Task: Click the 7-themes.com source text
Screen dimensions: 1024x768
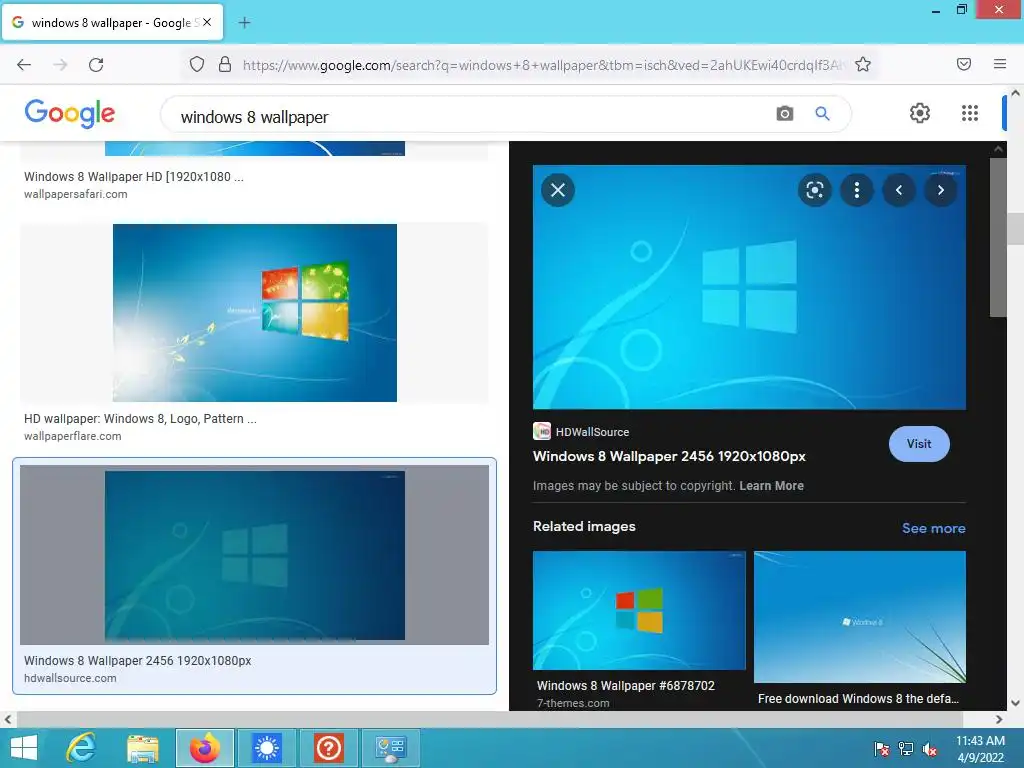Action: 573,703
